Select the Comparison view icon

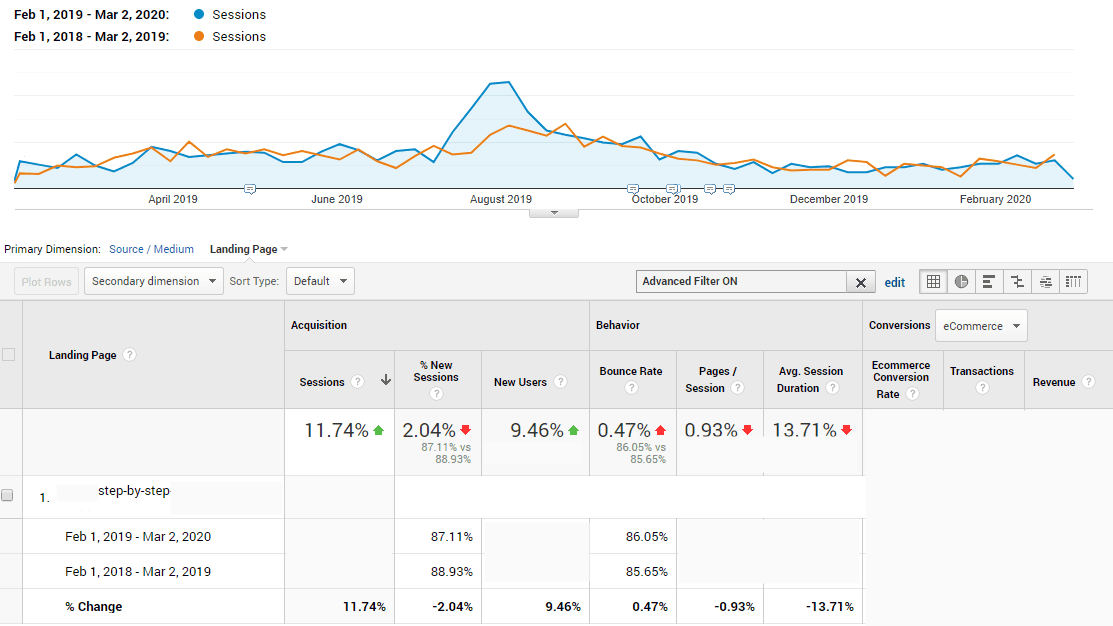(1017, 282)
